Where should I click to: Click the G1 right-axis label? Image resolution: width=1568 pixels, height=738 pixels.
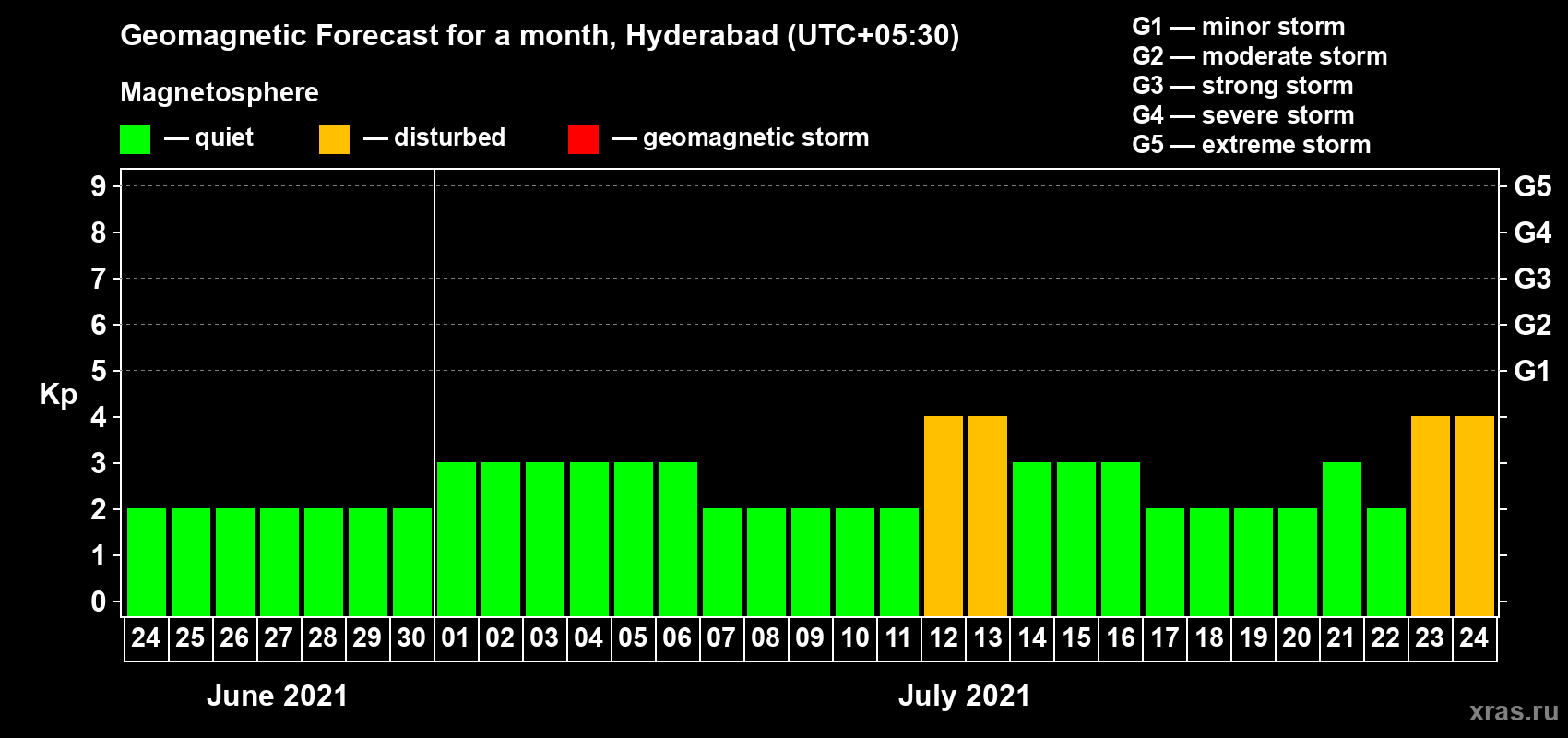pyautogui.click(x=1533, y=371)
